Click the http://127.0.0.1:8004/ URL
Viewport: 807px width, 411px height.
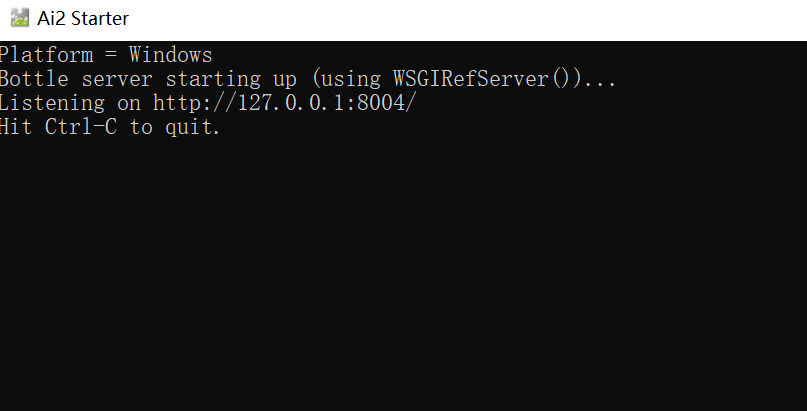[x=284, y=103]
